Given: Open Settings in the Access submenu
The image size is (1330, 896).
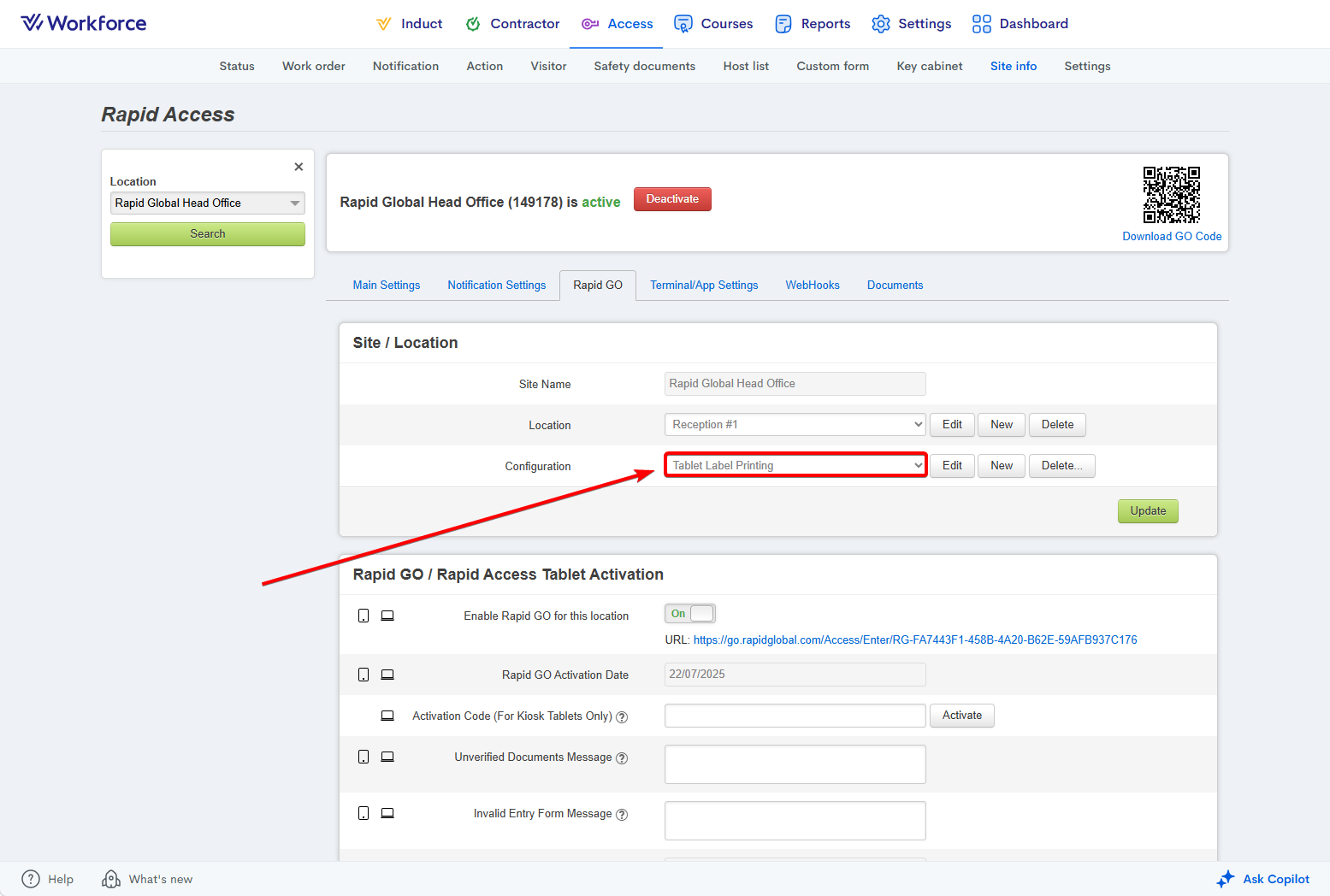Looking at the screenshot, I should click(x=1087, y=66).
